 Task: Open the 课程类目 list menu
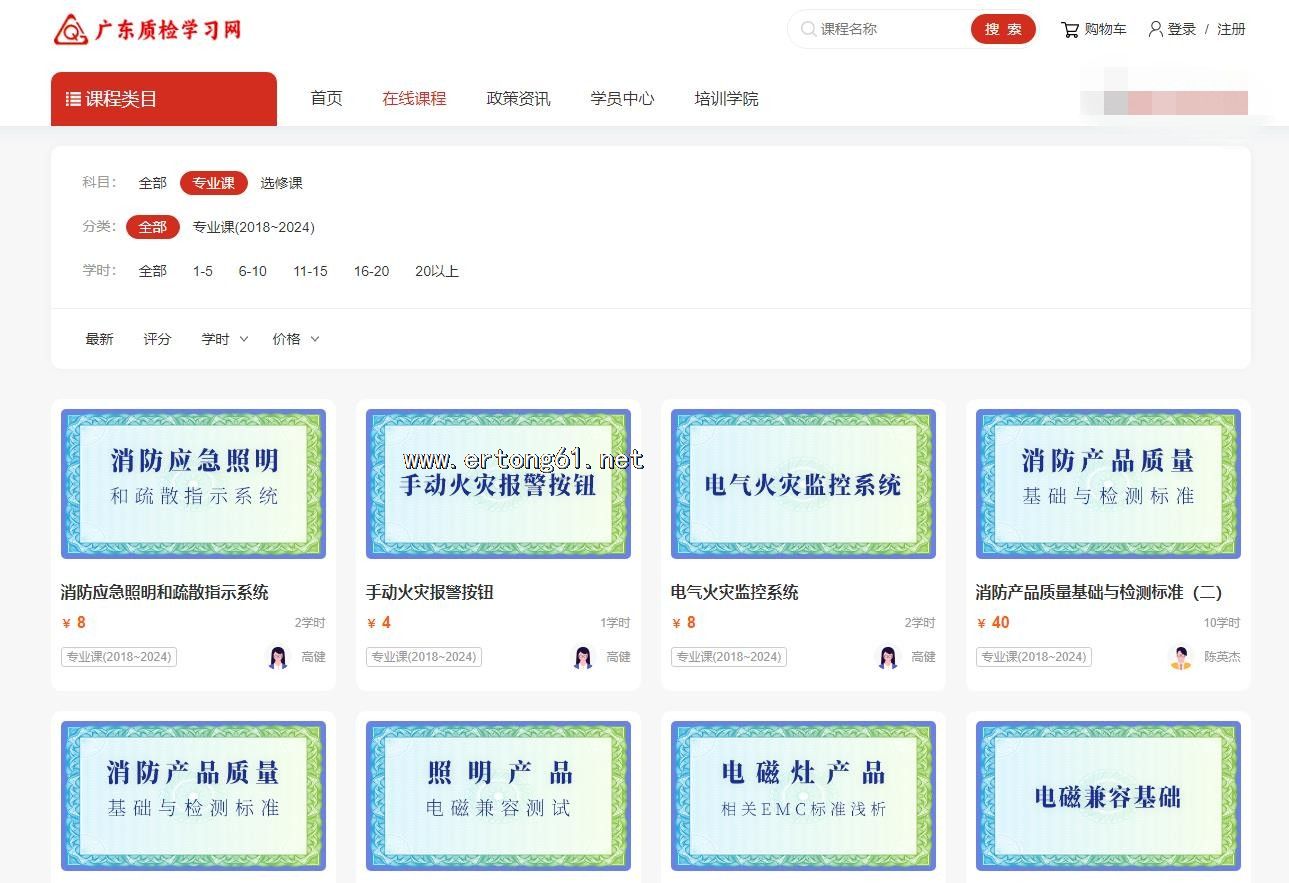163,99
